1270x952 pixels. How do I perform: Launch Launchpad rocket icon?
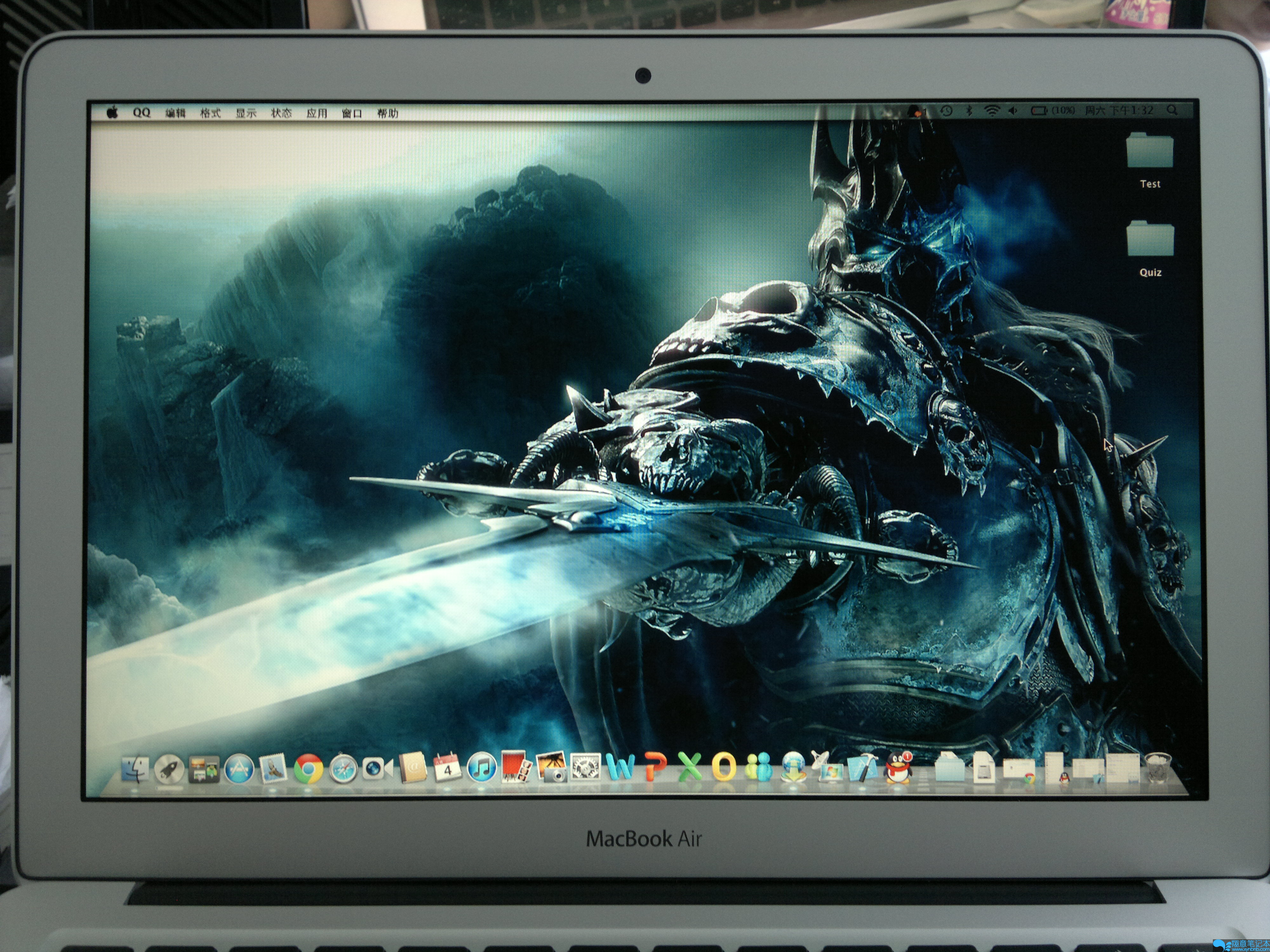[x=169, y=769]
